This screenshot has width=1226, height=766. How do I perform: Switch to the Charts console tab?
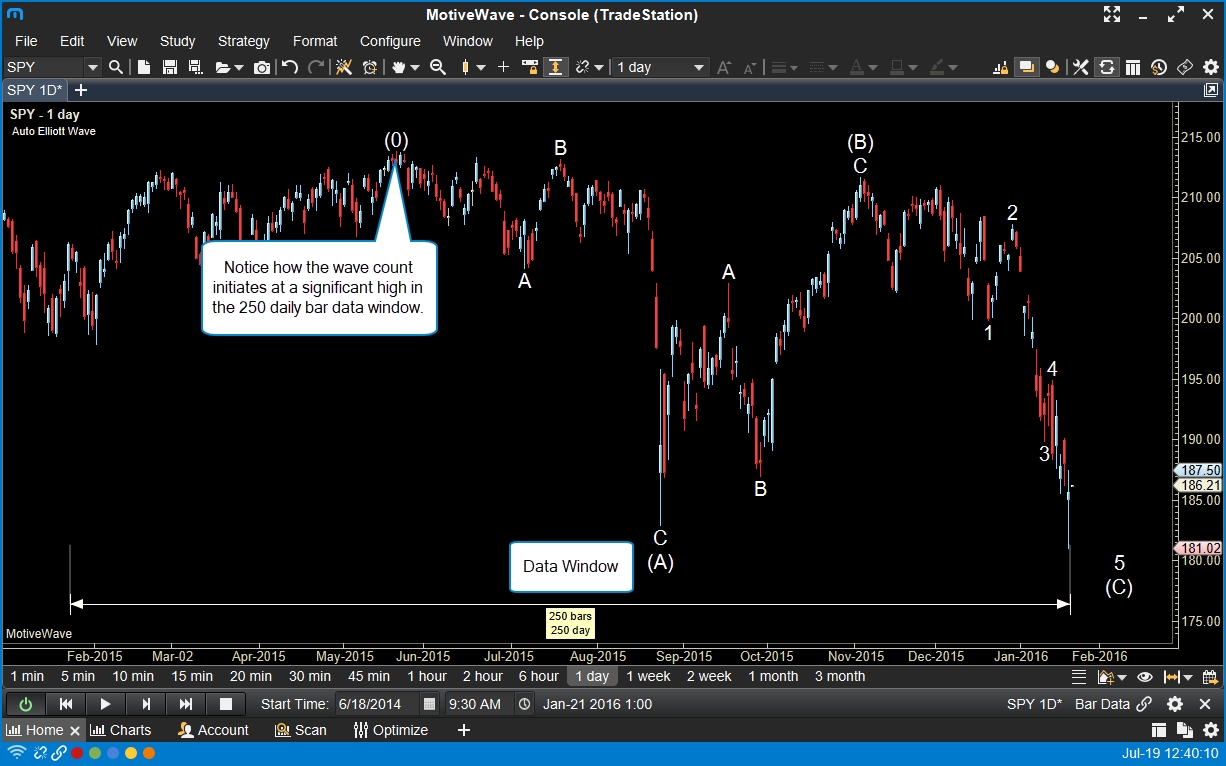121,730
